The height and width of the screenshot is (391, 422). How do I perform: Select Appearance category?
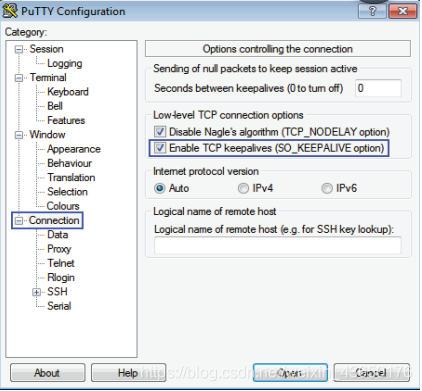click(x=74, y=149)
